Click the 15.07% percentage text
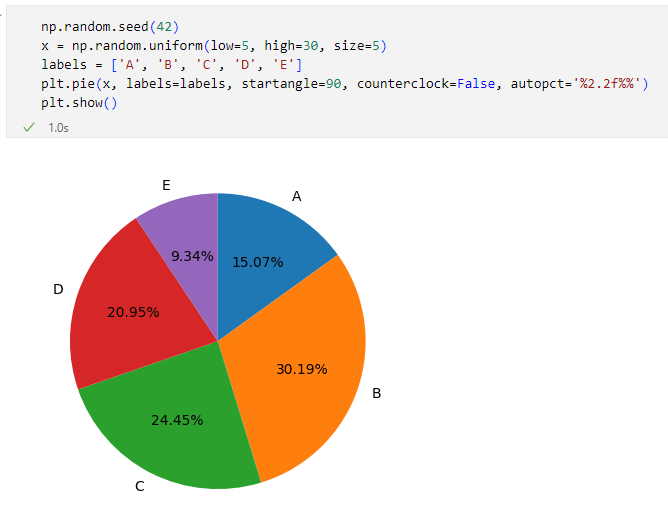 pyautogui.click(x=257, y=262)
